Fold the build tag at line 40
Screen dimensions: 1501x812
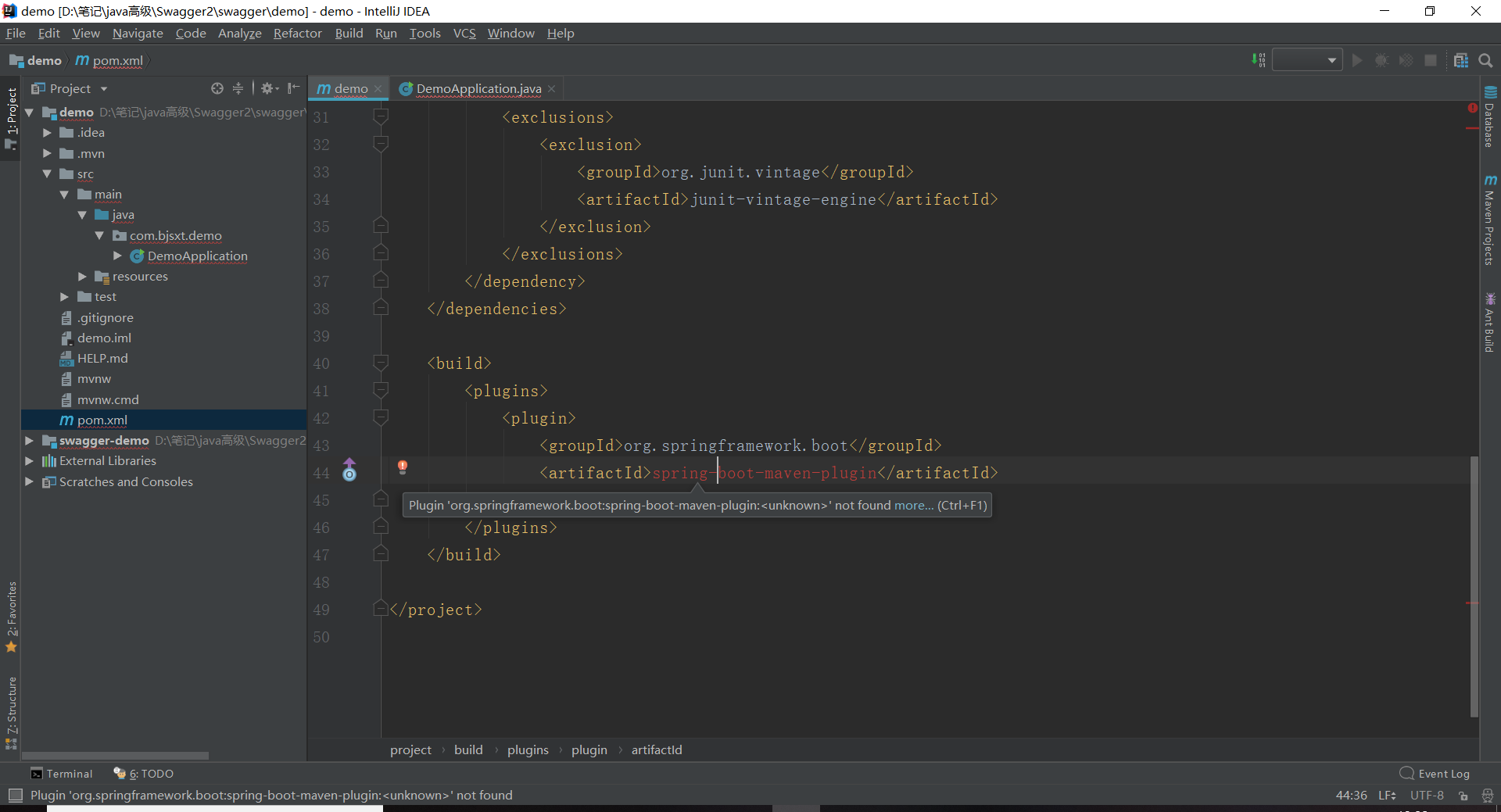(381, 363)
